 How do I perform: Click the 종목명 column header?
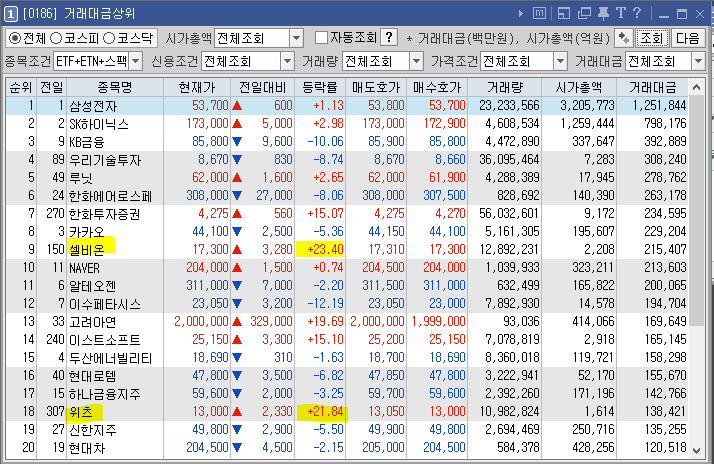pyautogui.click(x=115, y=87)
